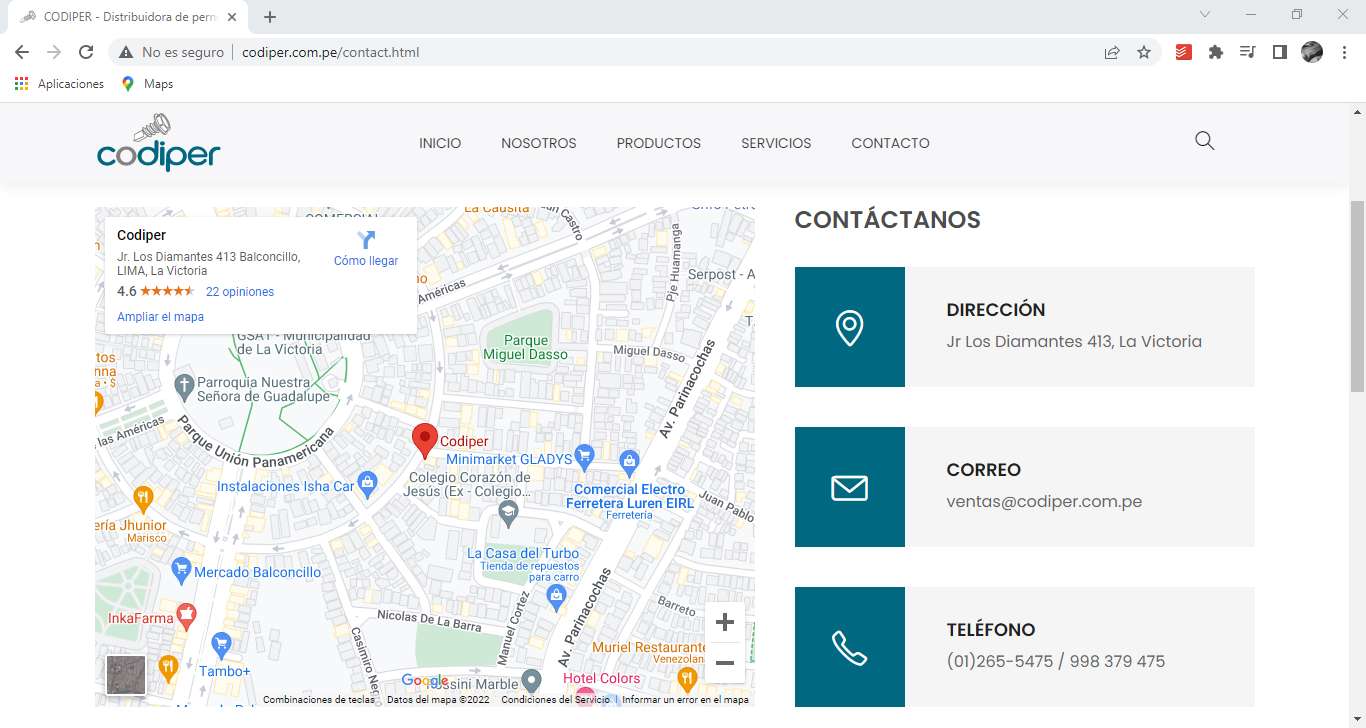Screen dimensions: 1366x728
Task: Go to the INICIO menu item
Action: pyautogui.click(x=440, y=143)
